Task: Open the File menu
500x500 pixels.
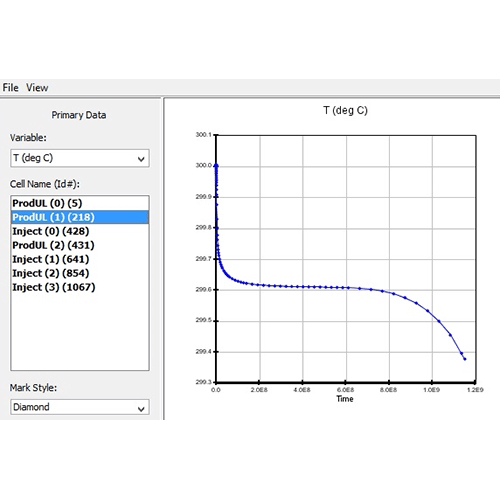Action: coord(10,88)
